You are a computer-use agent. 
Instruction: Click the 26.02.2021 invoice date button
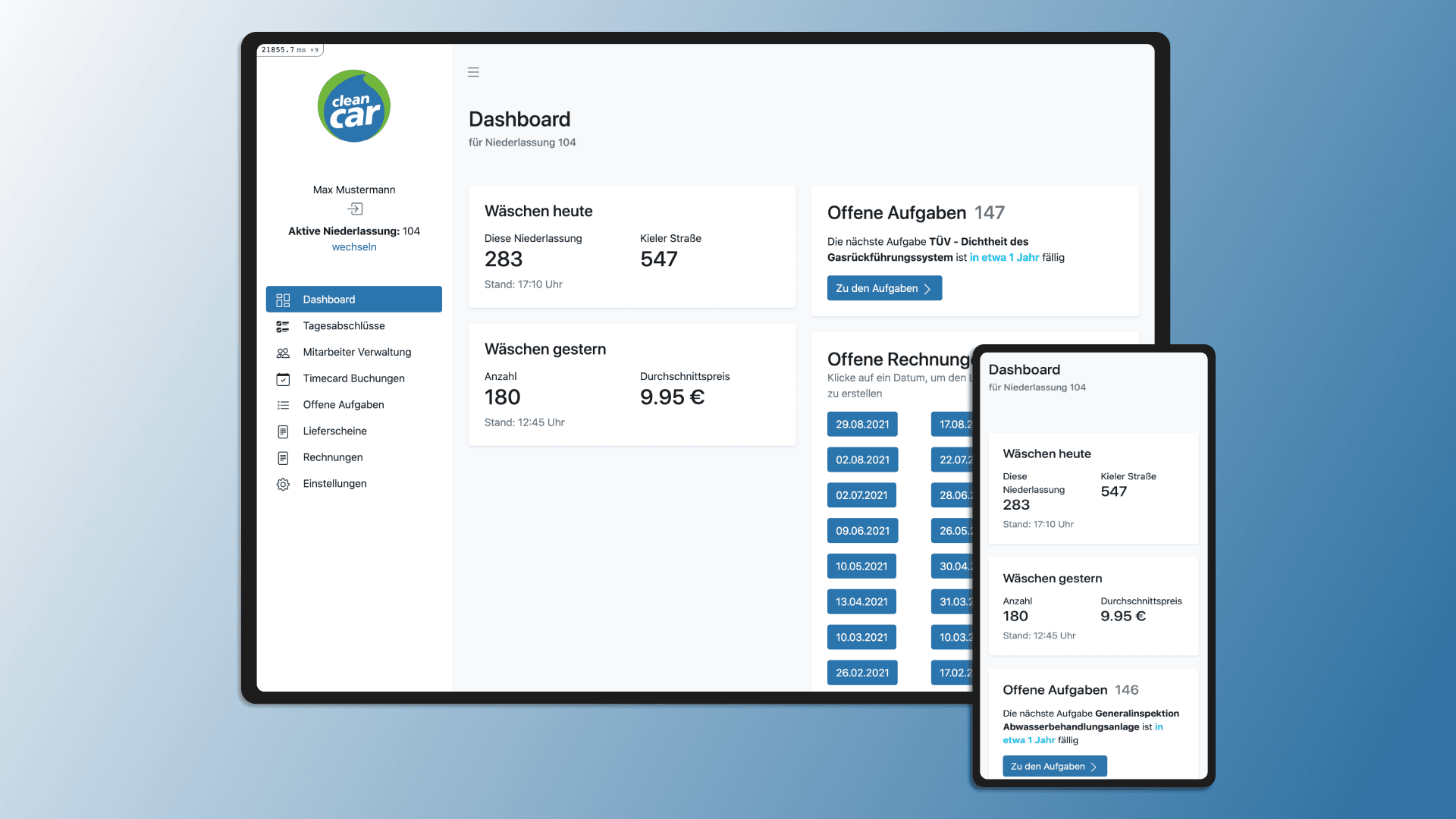(862, 673)
